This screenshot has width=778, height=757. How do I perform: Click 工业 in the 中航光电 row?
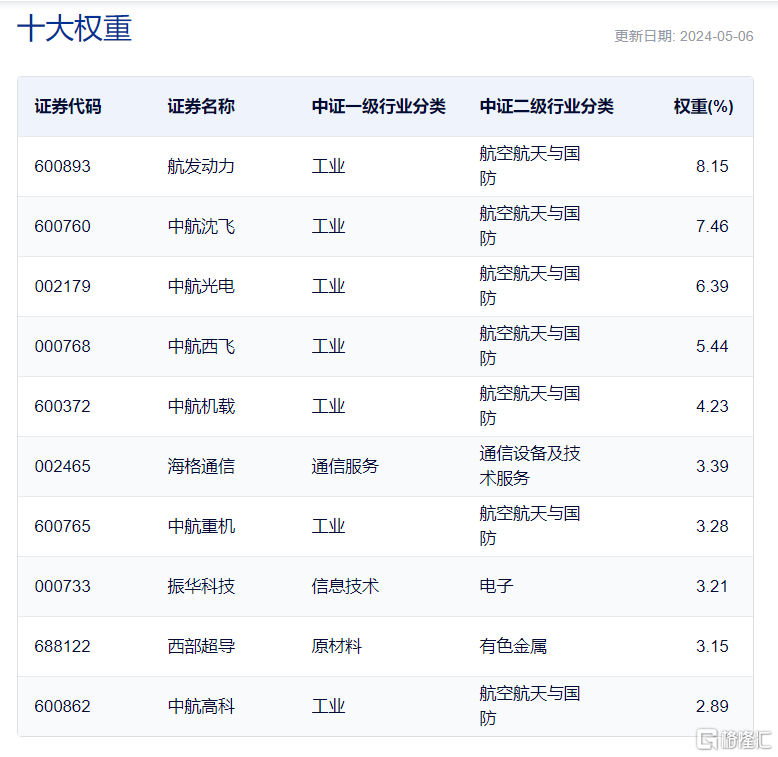328,286
